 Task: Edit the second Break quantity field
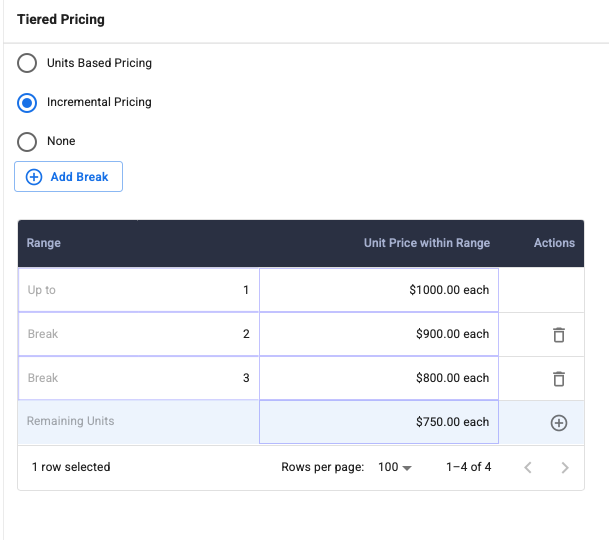[138, 378]
